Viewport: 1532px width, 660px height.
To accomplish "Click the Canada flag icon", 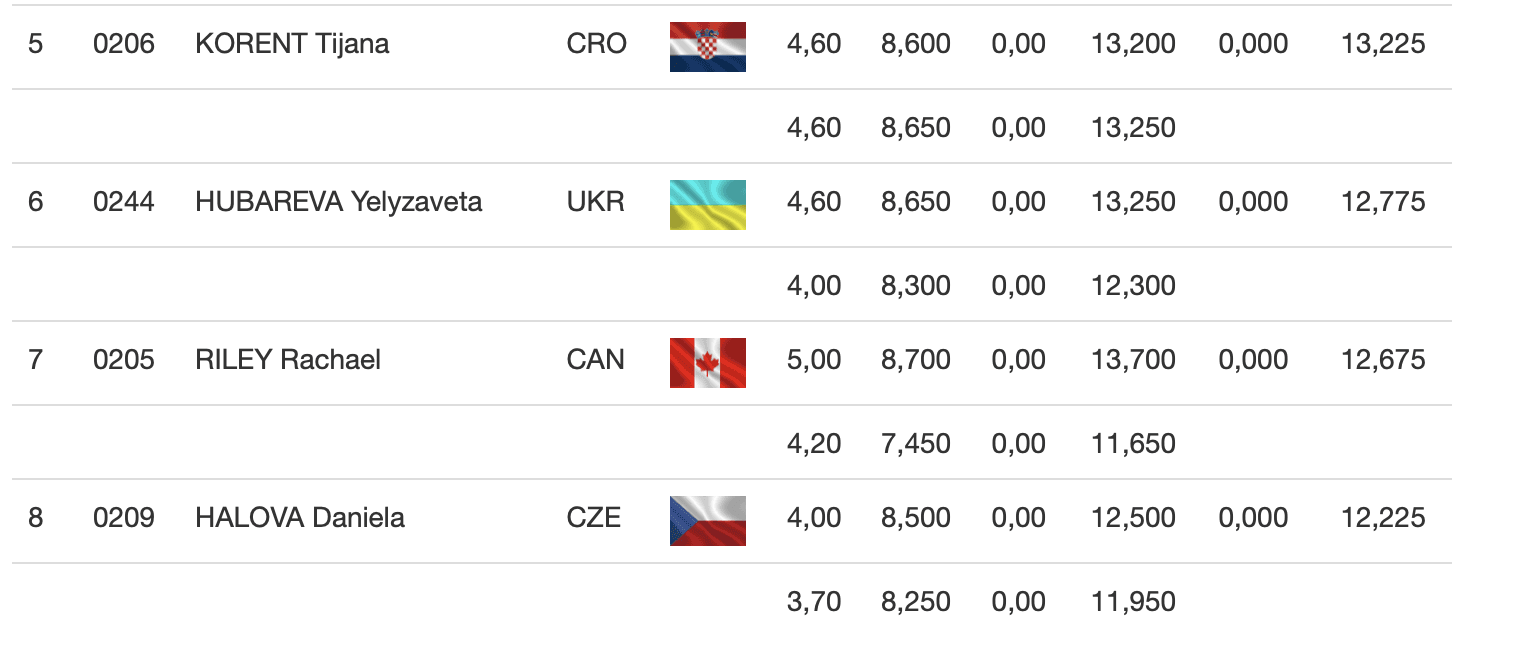I will (x=707, y=362).
